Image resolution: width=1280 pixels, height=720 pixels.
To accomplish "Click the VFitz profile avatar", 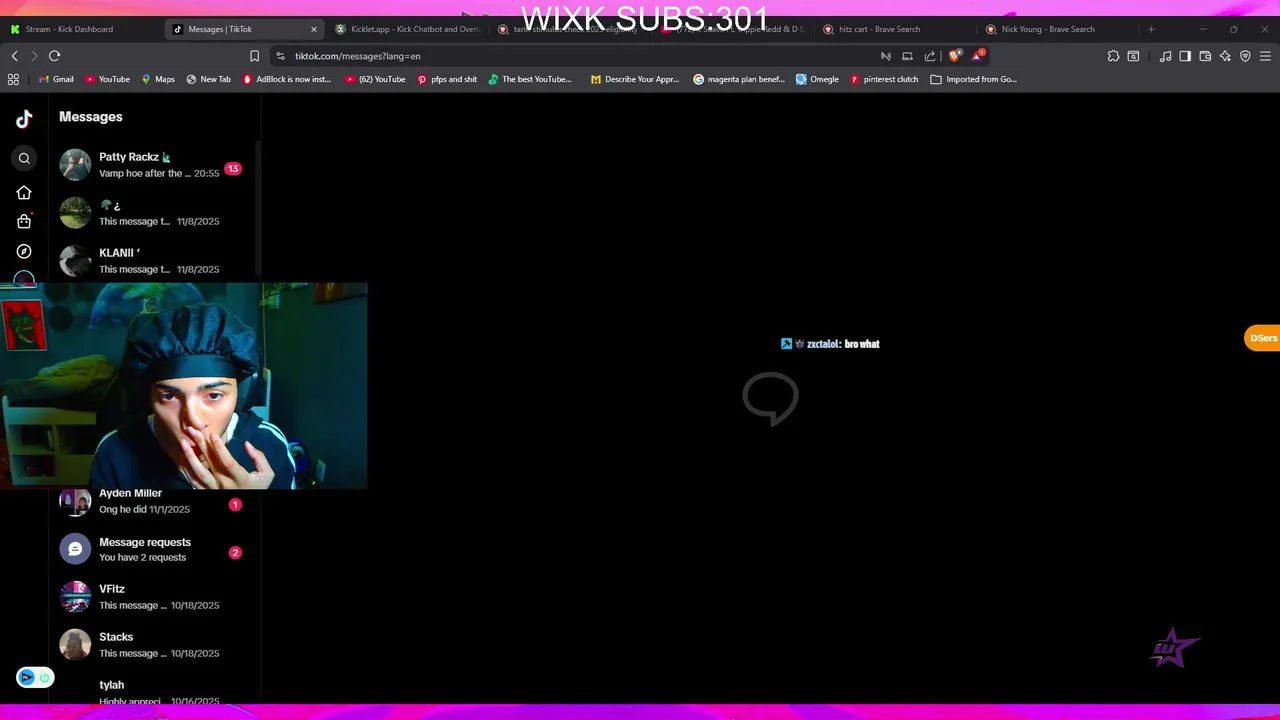I will [x=75, y=597].
